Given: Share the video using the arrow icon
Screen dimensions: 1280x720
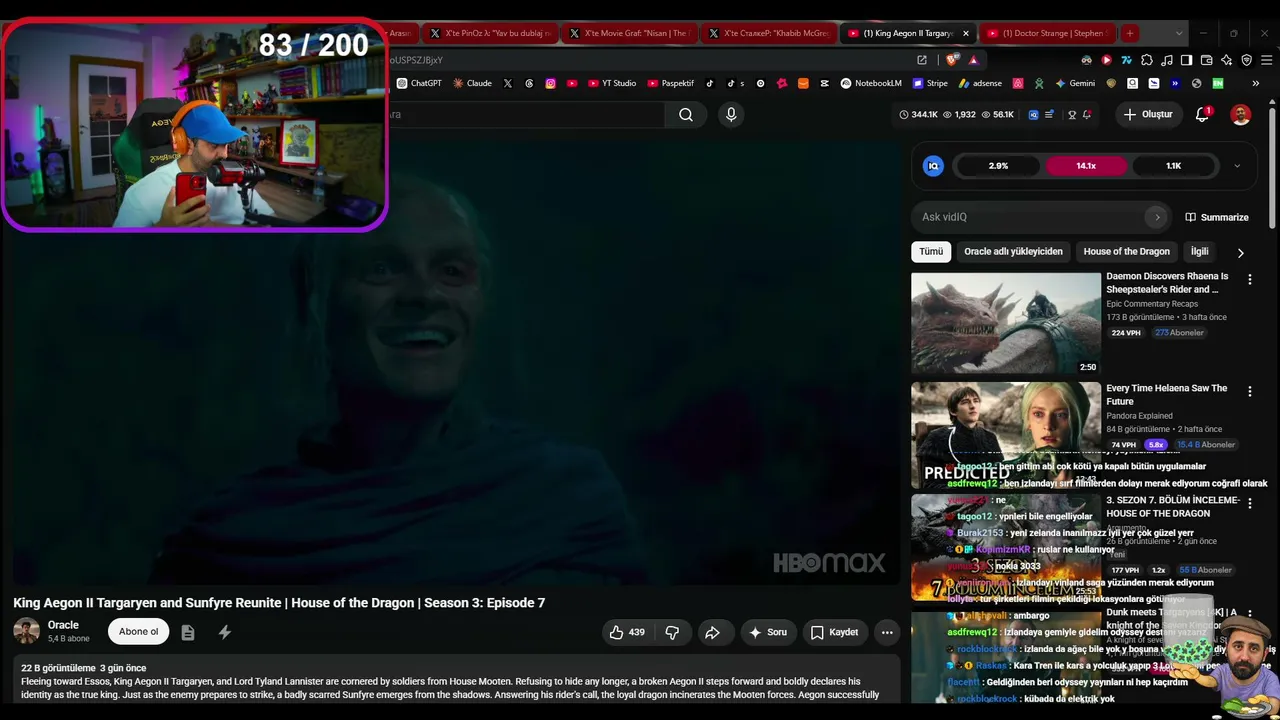Looking at the screenshot, I should 712,632.
